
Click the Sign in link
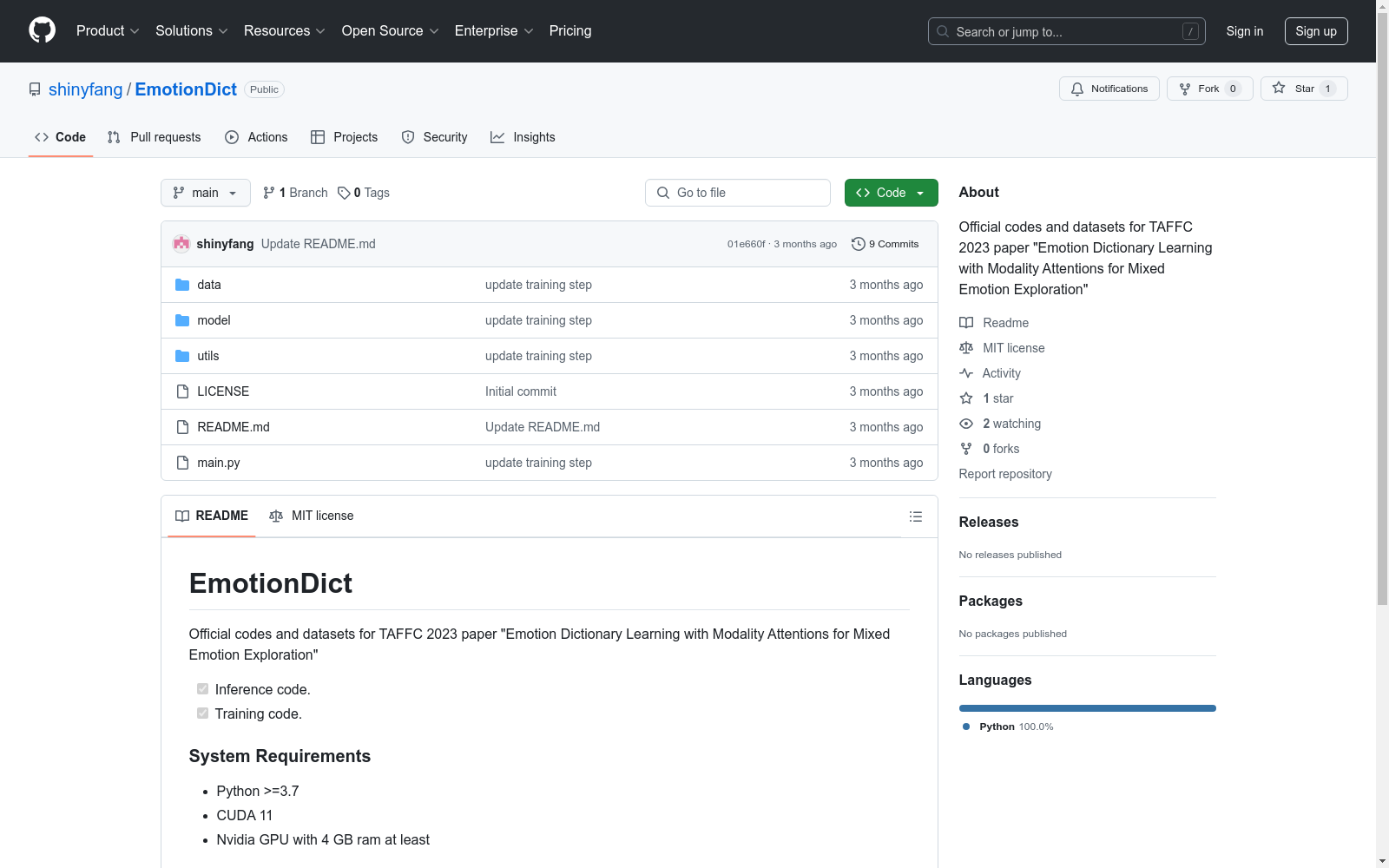pos(1245,31)
